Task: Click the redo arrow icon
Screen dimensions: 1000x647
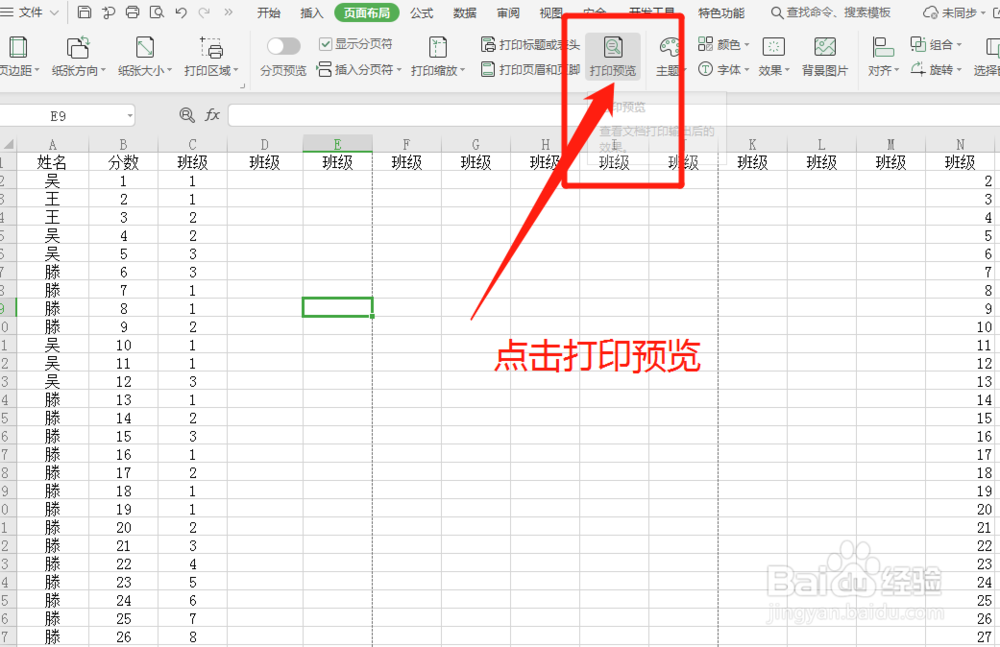Action: 205,12
